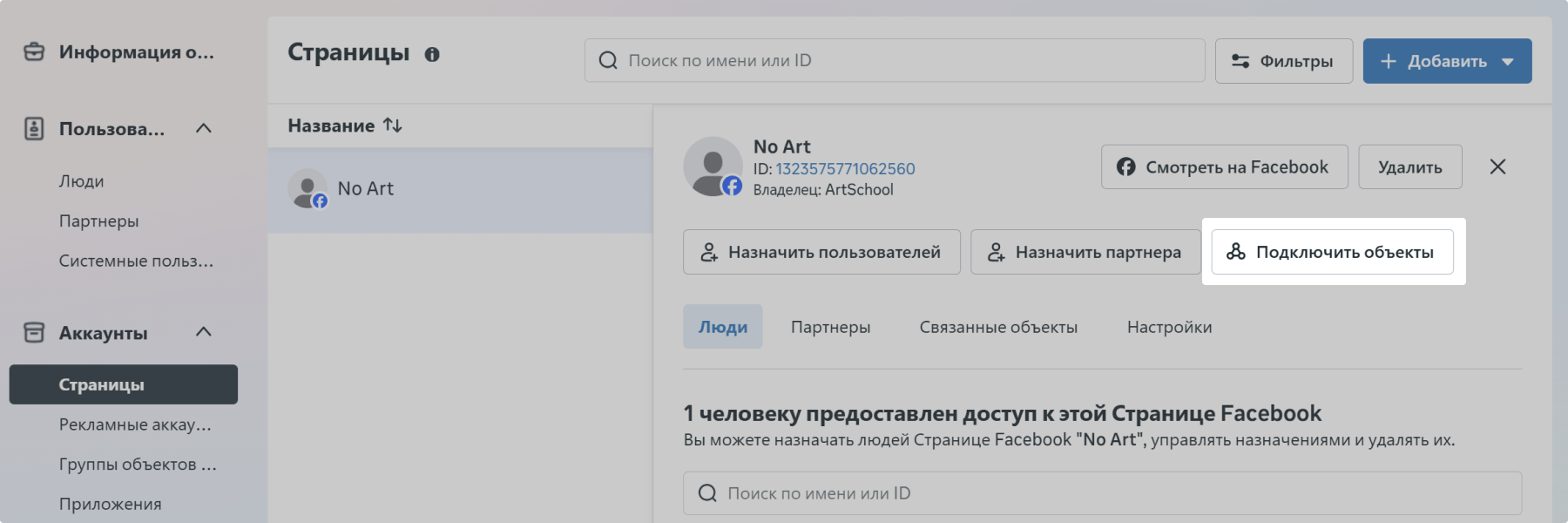Close the page details panel
This screenshot has width=1568, height=523.
tap(1497, 166)
